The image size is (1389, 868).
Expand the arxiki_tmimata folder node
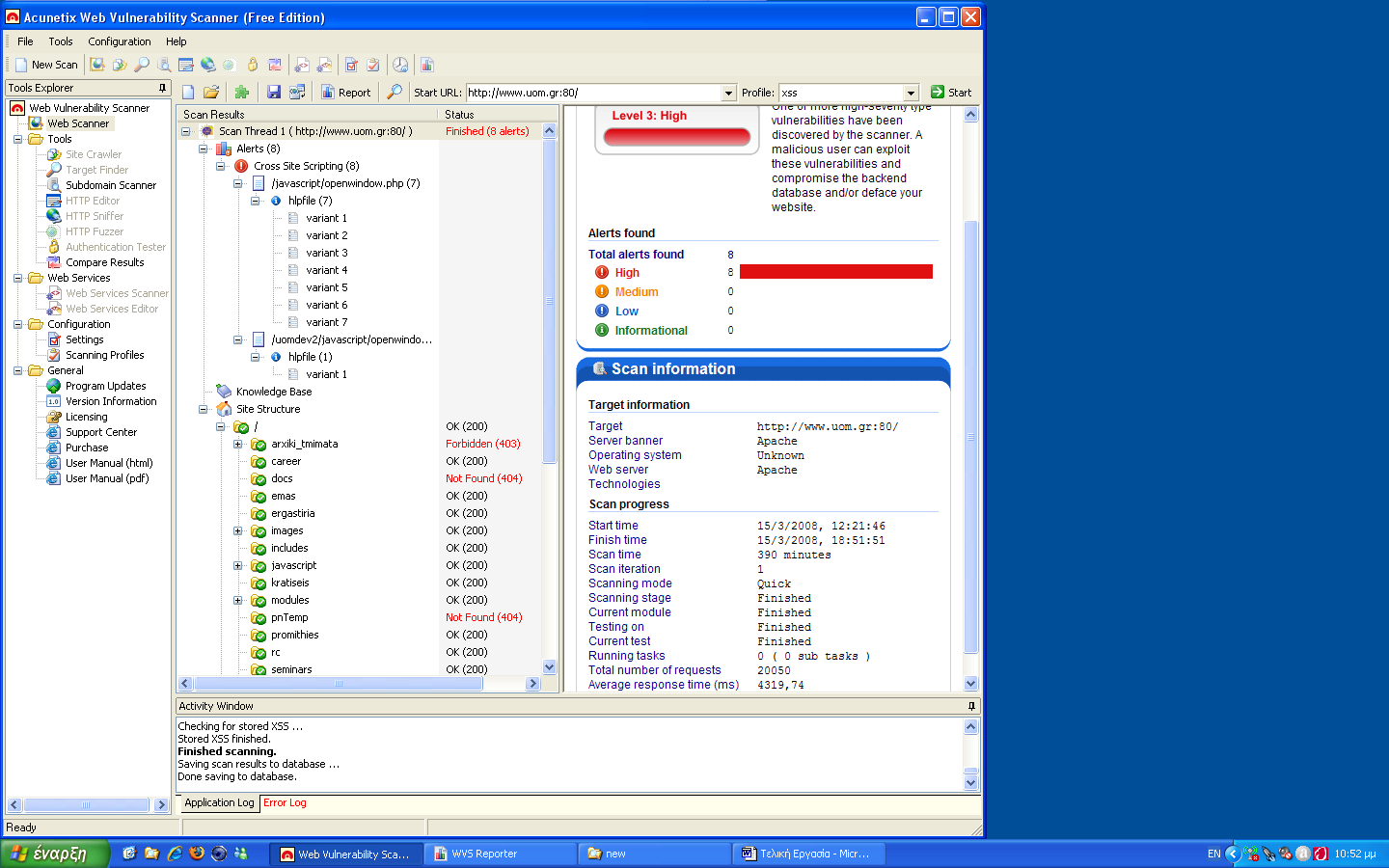tap(237, 445)
